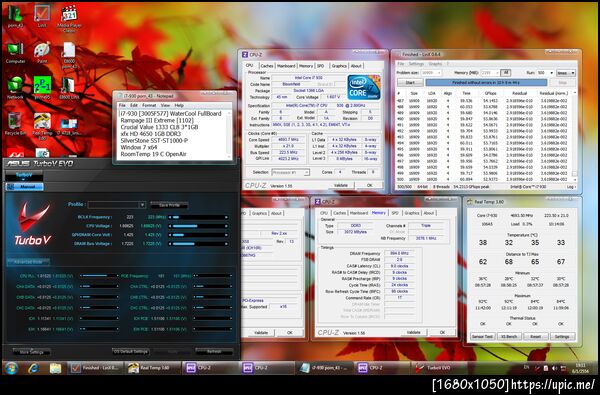Adjust the DRAM Bus Voltage slider in TurboV
Screen dimensions: 600x395
198,243
